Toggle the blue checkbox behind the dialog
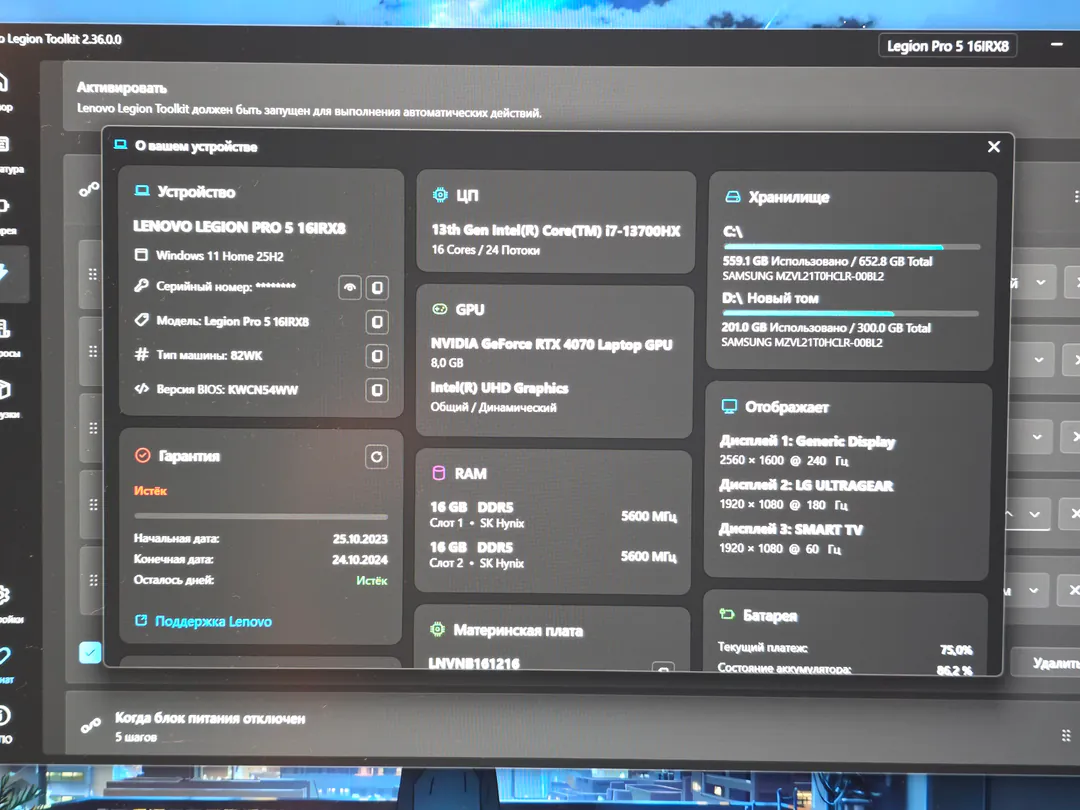This screenshot has width=1080, height=810. 90,652
